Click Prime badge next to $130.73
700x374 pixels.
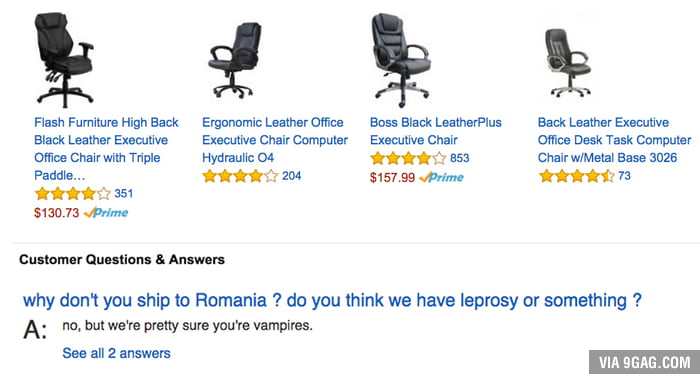106,212
